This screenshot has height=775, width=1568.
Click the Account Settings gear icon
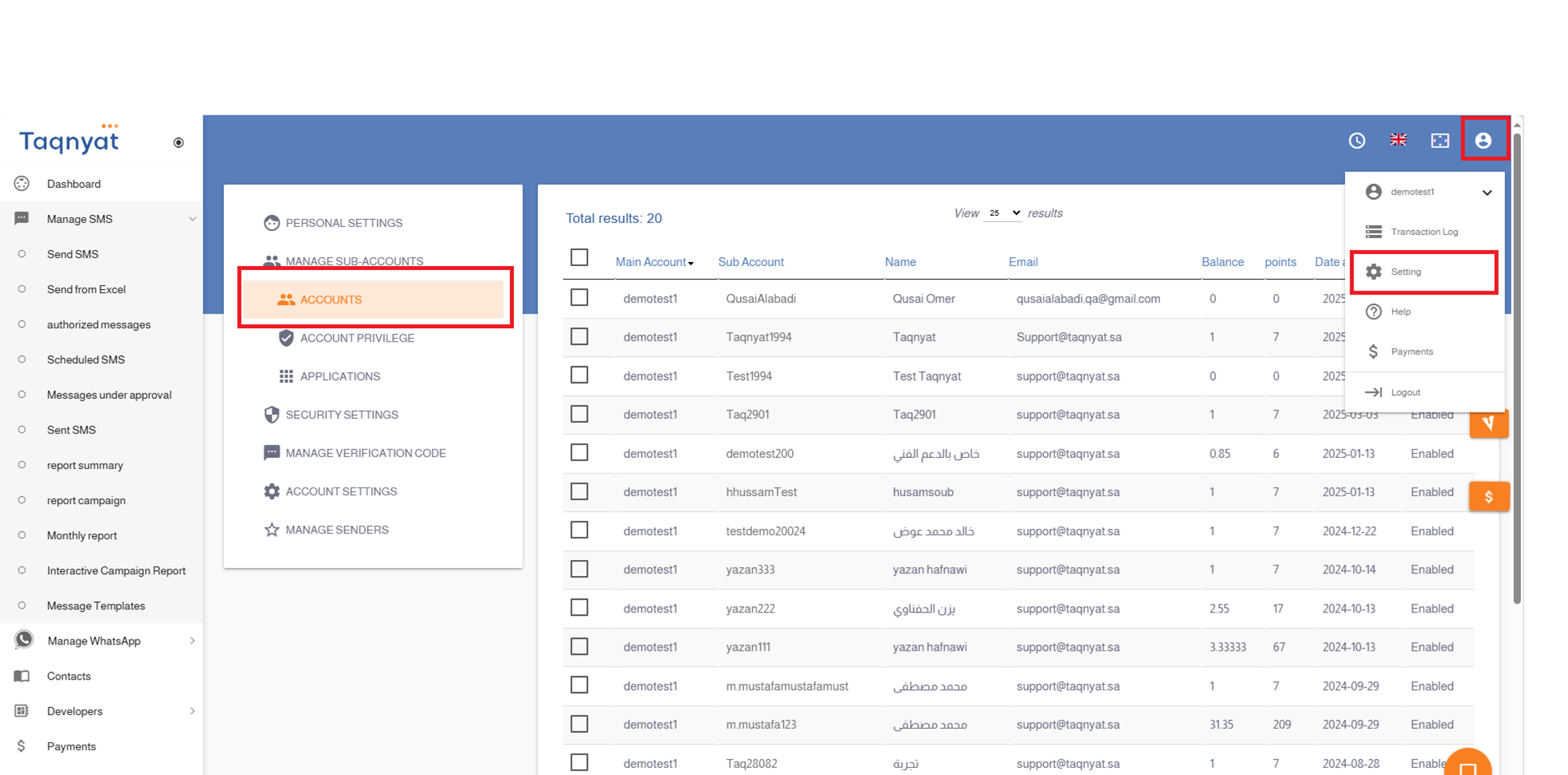click(272, 491)
